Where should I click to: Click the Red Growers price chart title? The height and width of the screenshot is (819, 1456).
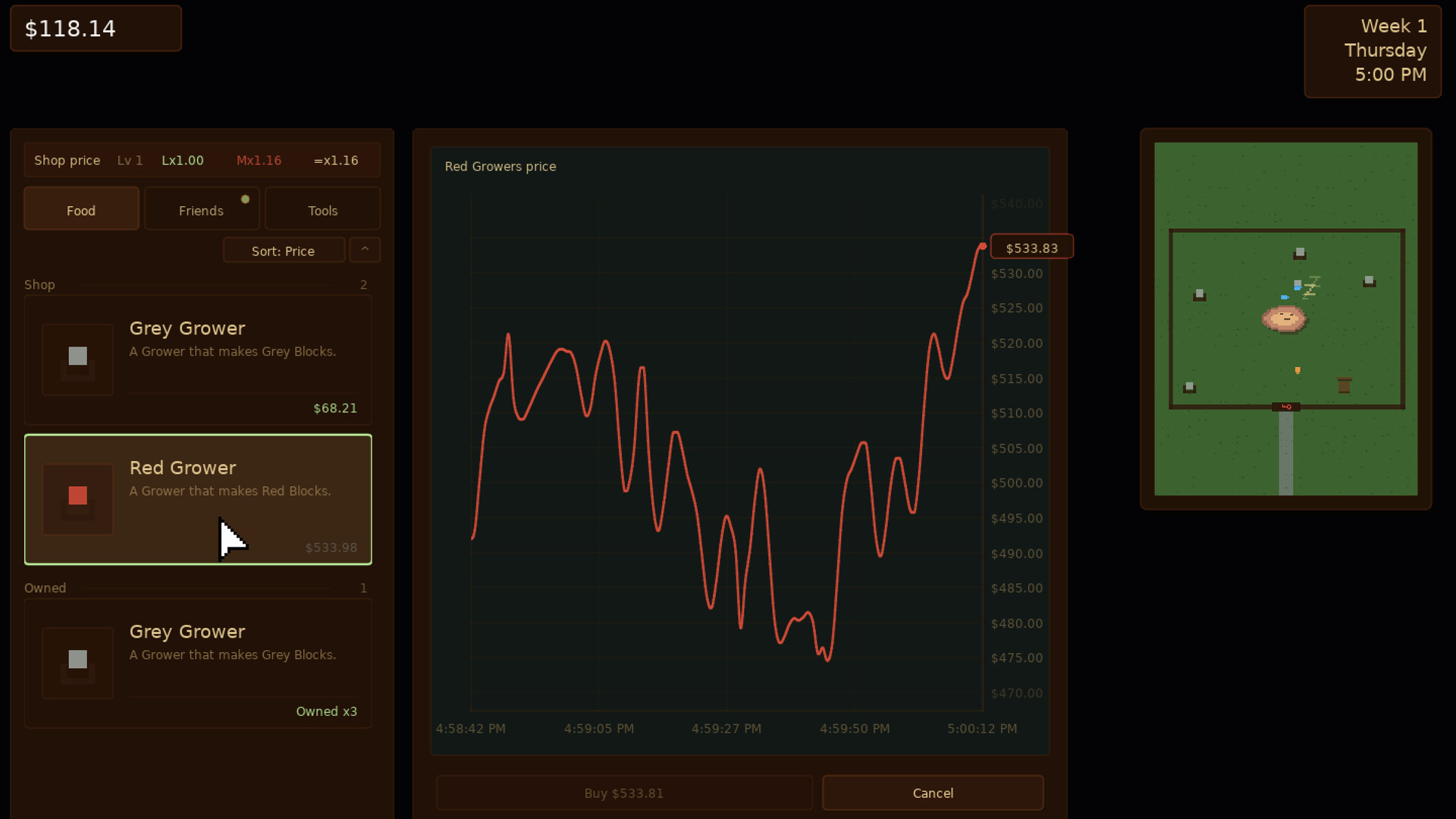[x=500, y=166]
